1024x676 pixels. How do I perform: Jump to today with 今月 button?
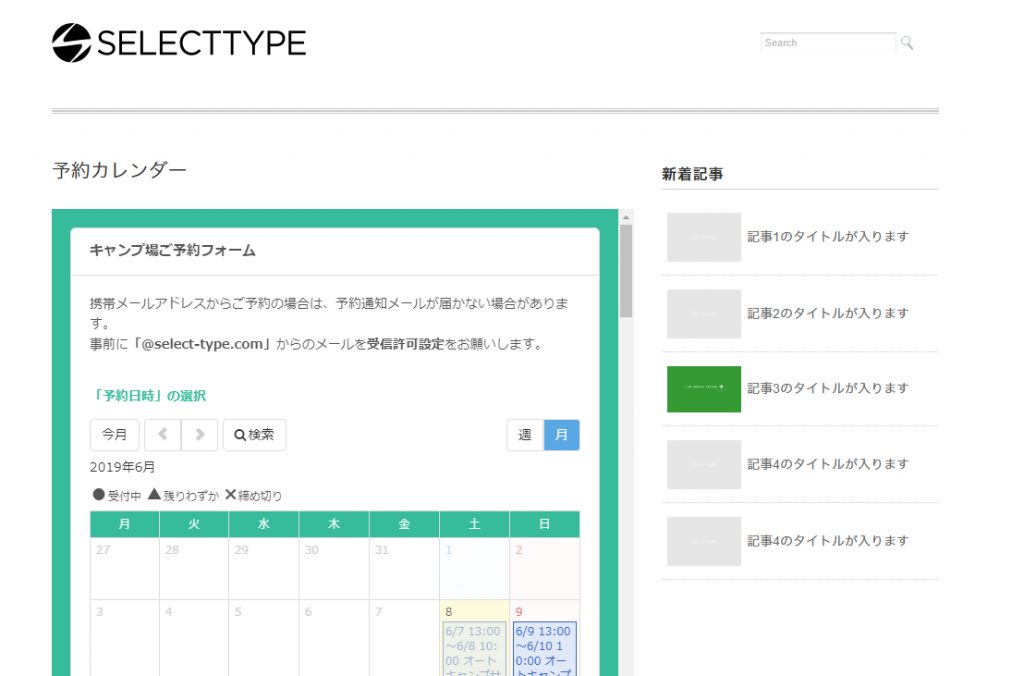pos(114,435)
